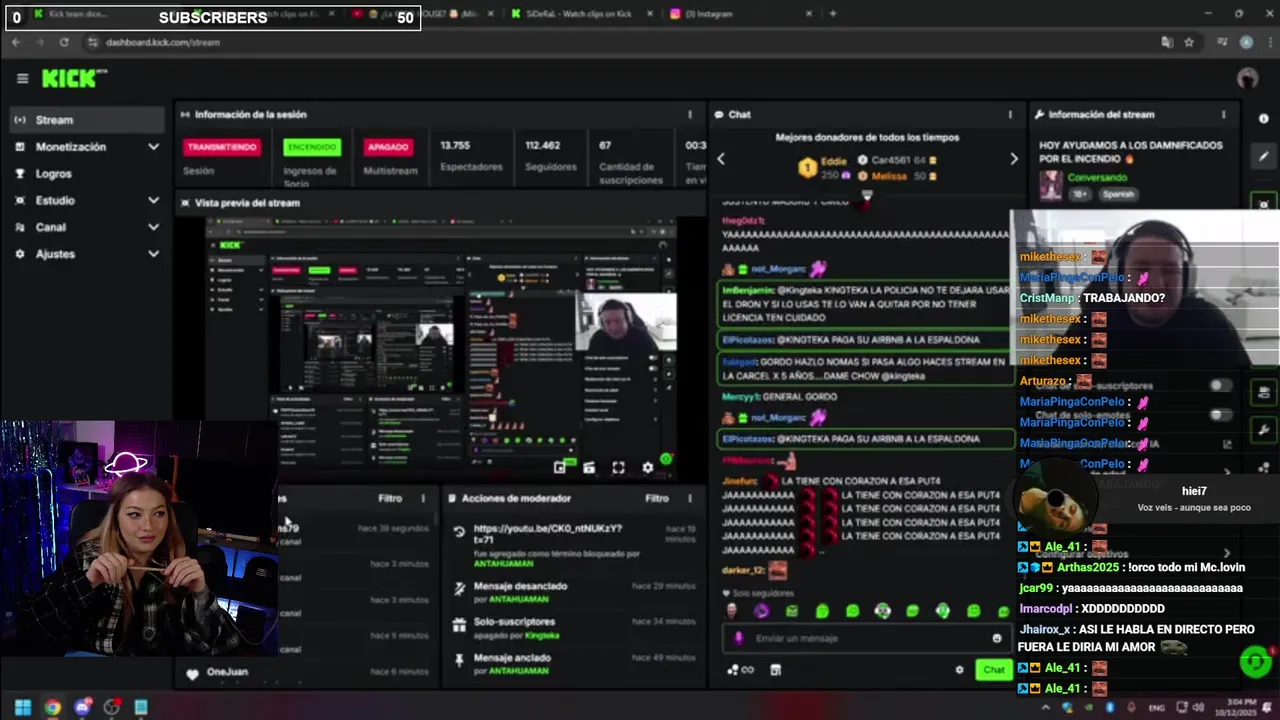Open emoji picker in chat input
This screenshot has height=720, width=1280.
pos(996,638)
